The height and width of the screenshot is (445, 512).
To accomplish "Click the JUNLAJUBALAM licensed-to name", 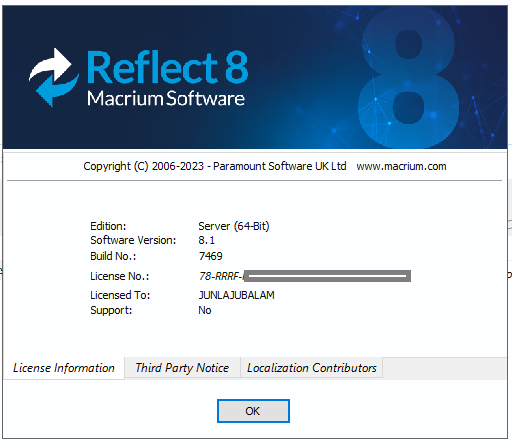I will pos(236,295).
